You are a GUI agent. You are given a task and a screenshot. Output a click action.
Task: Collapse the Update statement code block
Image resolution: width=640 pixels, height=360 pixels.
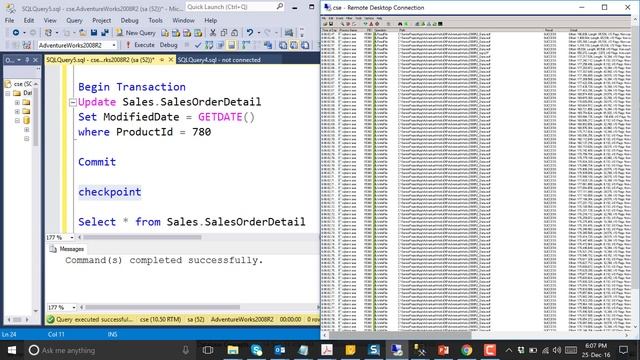pos(73,102)
